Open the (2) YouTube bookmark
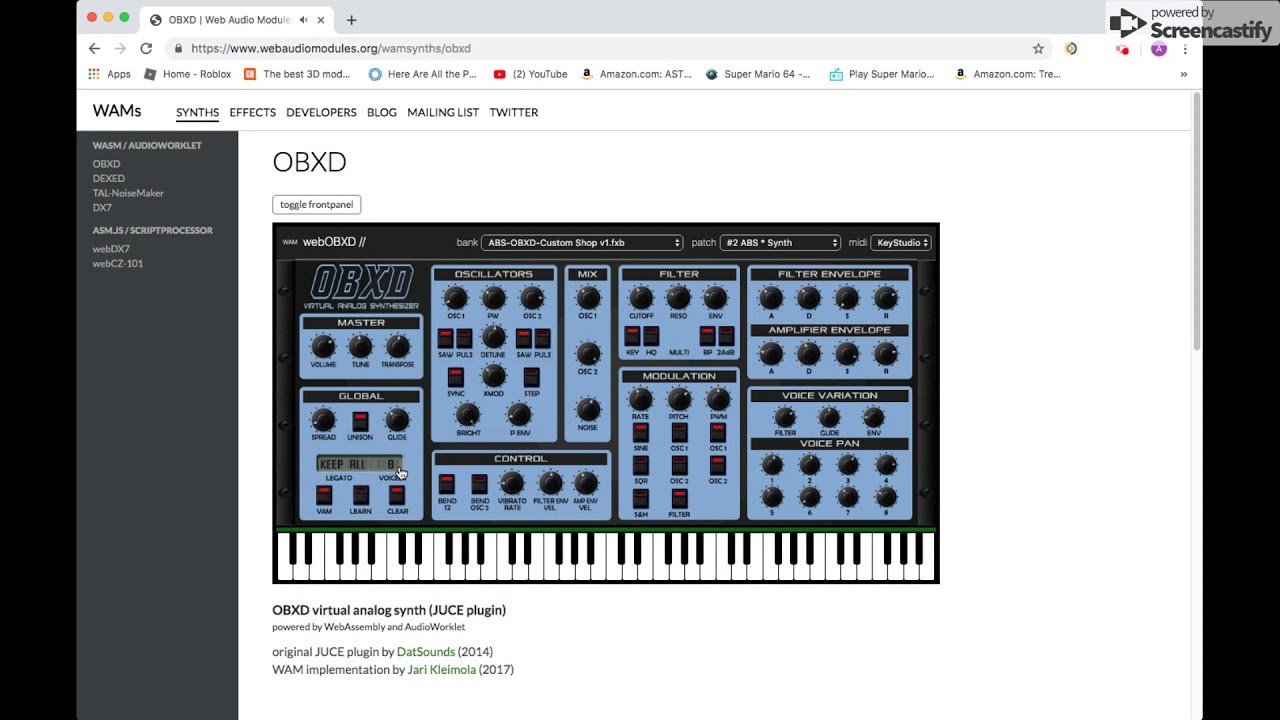This screenshot has width=1280, height=720. (531, 74)
